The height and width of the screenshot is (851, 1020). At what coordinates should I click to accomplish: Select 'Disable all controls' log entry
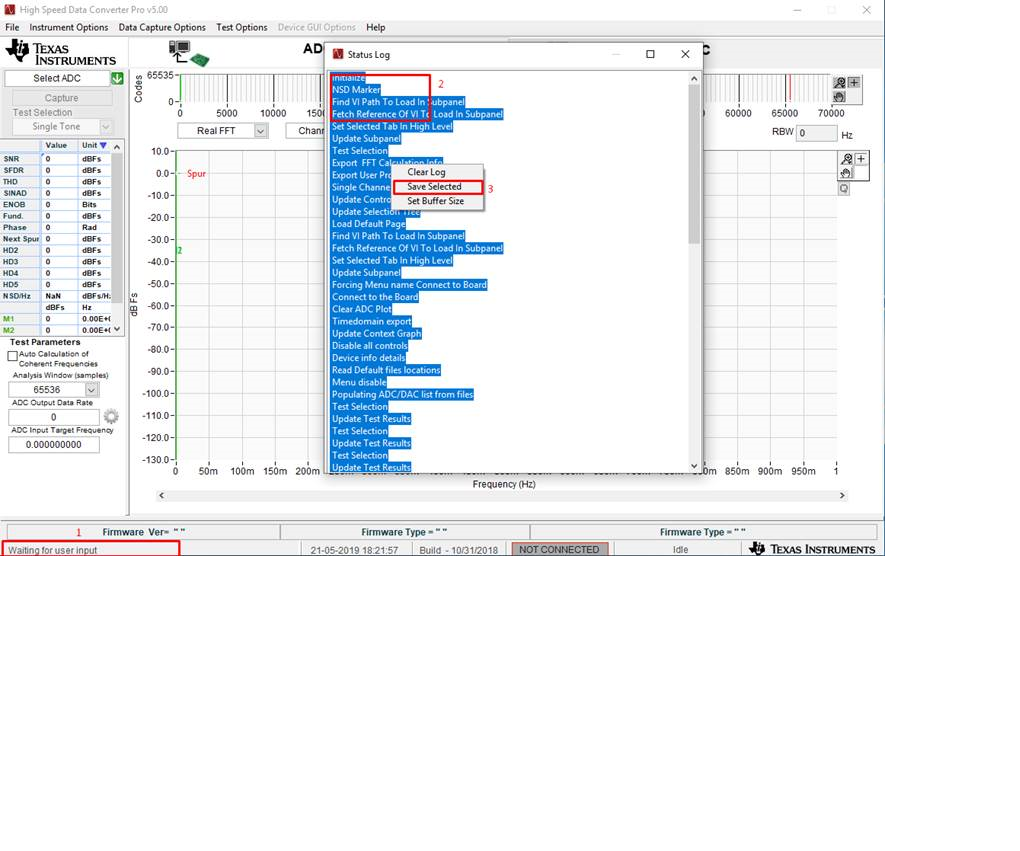pyautogui.click(x=369, y=345)
